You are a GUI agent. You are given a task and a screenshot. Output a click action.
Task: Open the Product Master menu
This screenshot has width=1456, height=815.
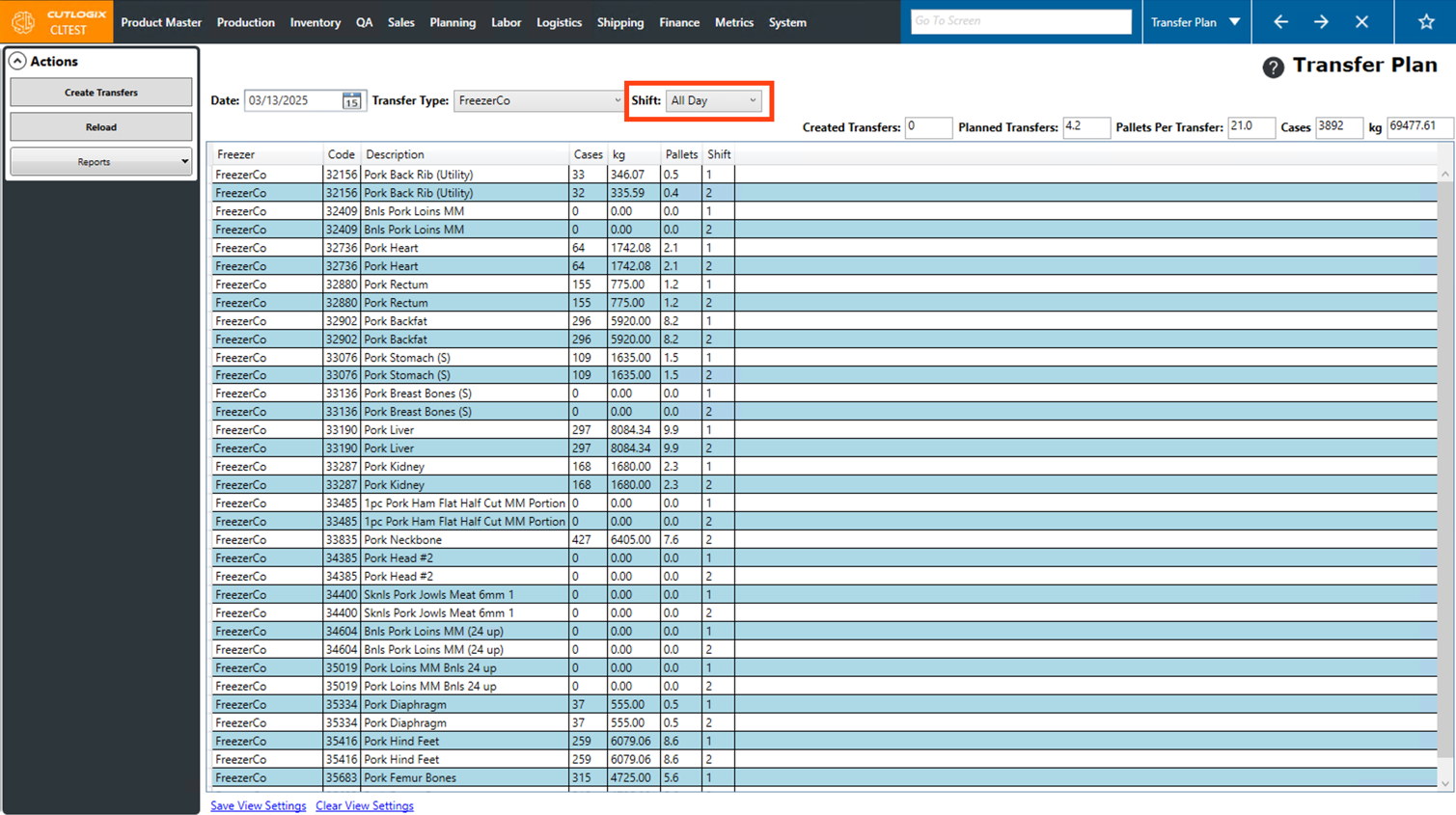point(161,22)
